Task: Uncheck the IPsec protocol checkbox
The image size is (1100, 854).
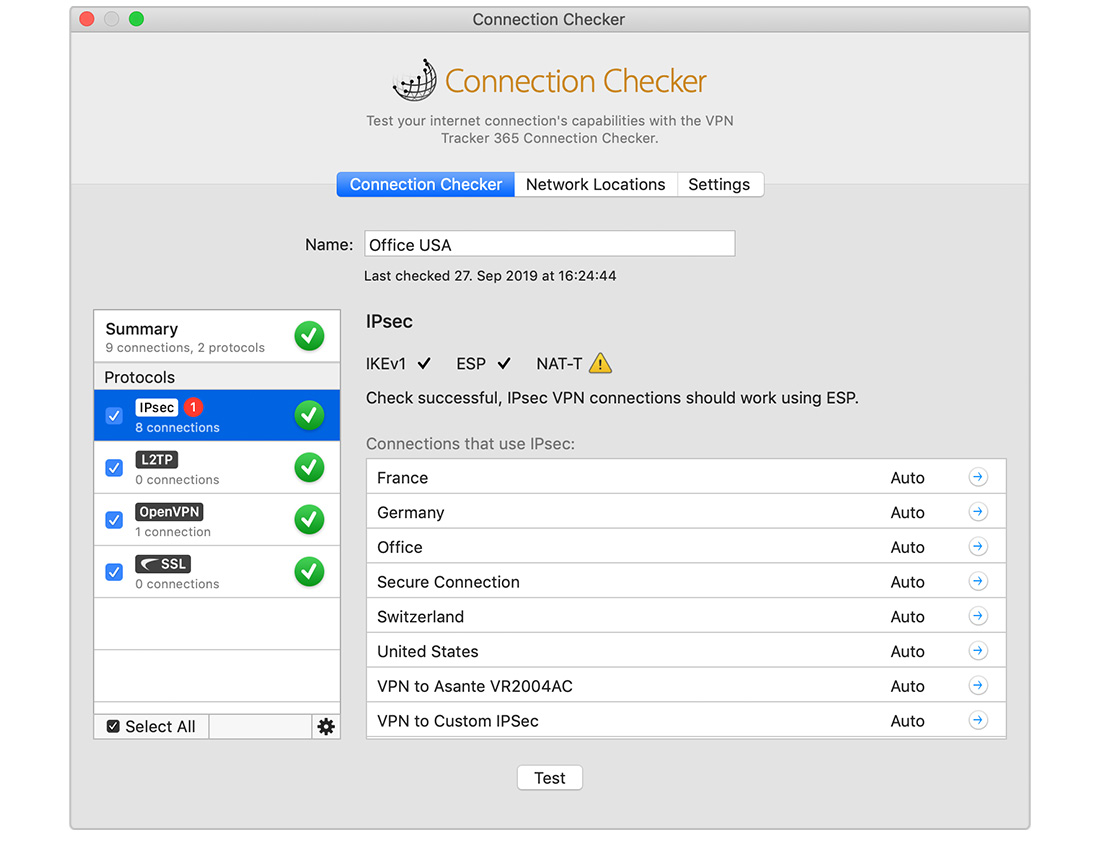Action: coord(115,415)
